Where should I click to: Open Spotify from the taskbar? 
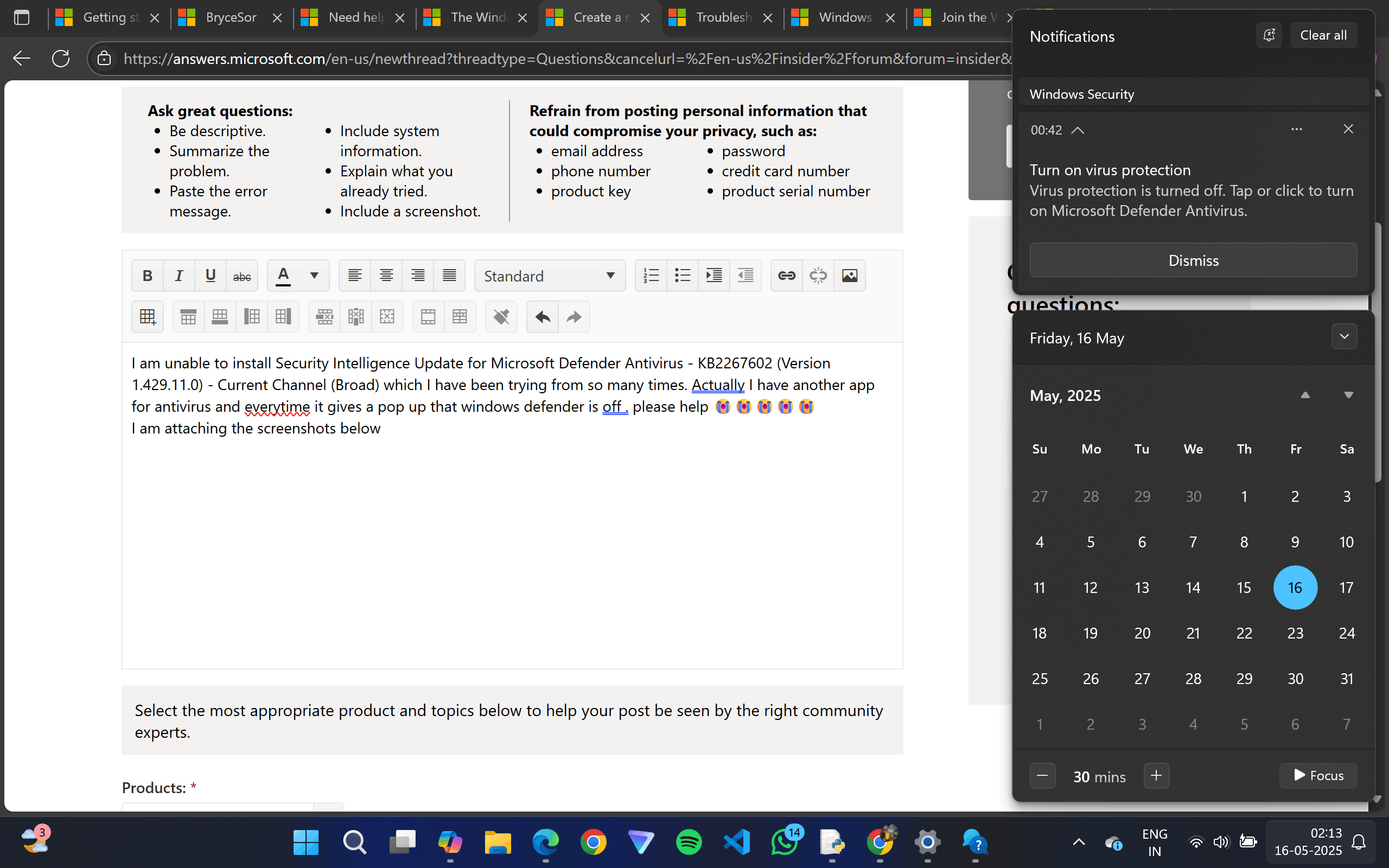click(689, 842)
